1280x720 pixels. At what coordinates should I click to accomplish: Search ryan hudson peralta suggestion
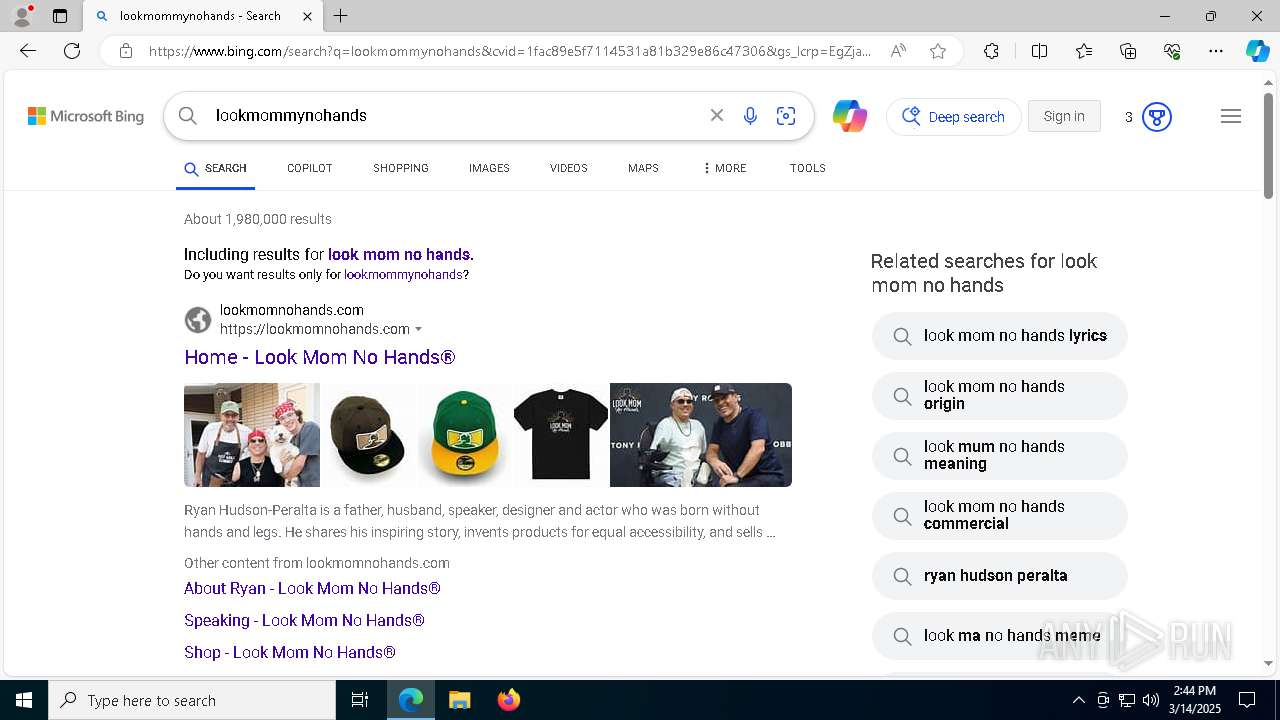coord(1000,576)
